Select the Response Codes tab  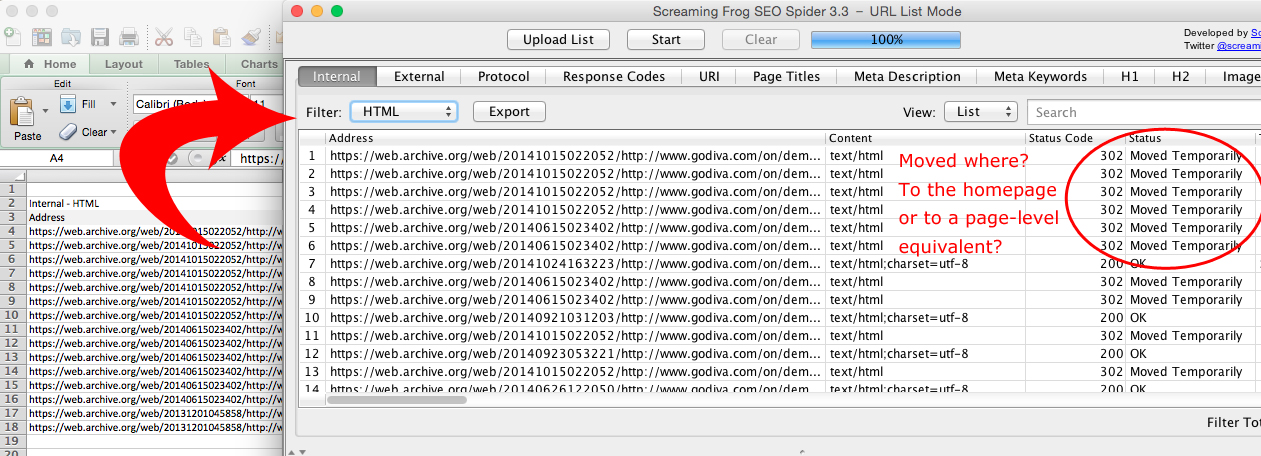click(x=614, y=76)
